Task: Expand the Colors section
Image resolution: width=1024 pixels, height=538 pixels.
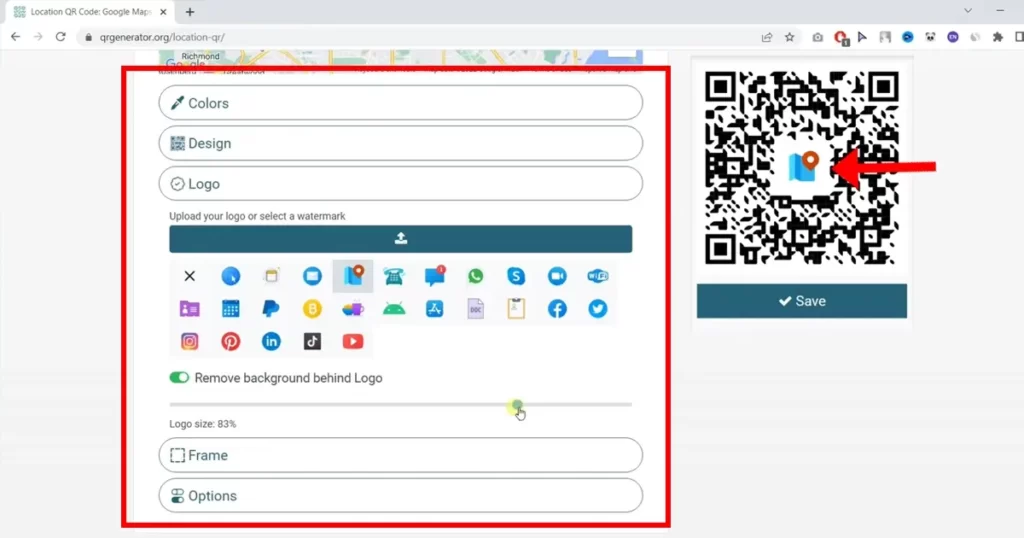Action: click(x=400, y=103)
